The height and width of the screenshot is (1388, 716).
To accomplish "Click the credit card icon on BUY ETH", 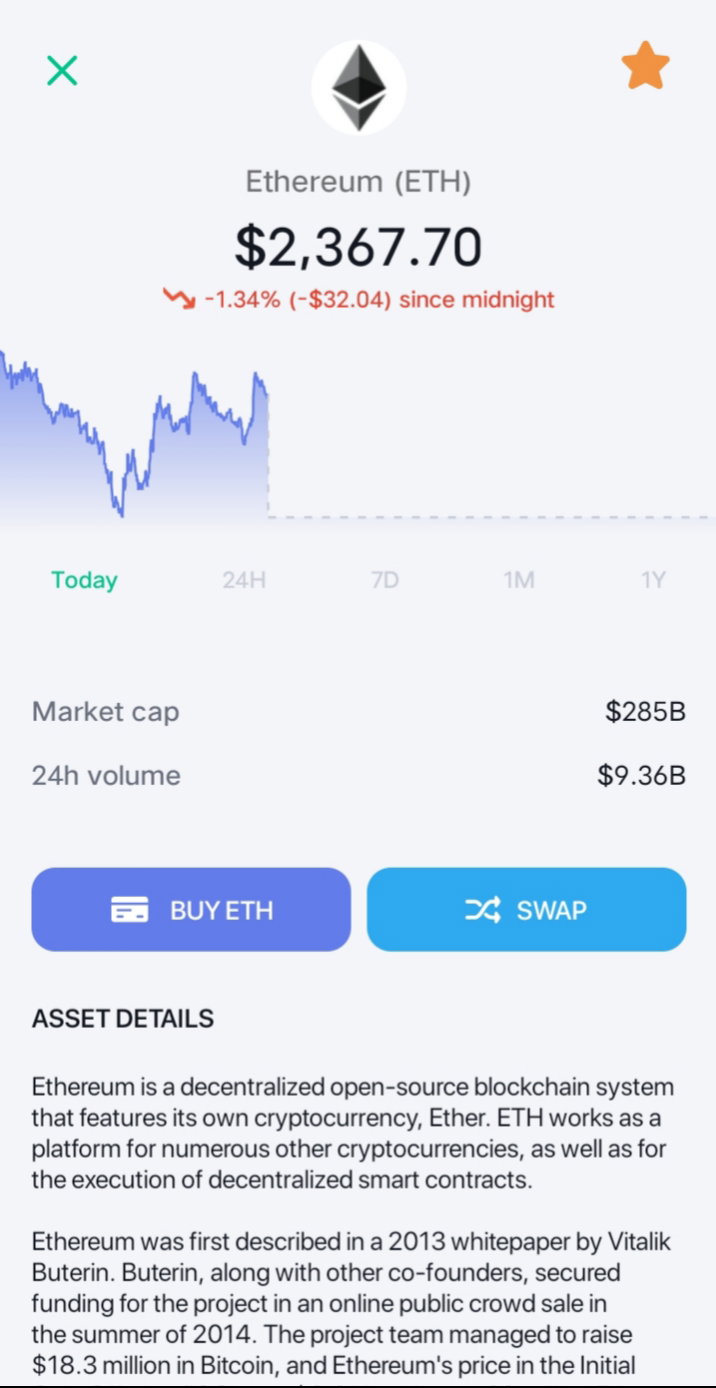I will 129,910.
